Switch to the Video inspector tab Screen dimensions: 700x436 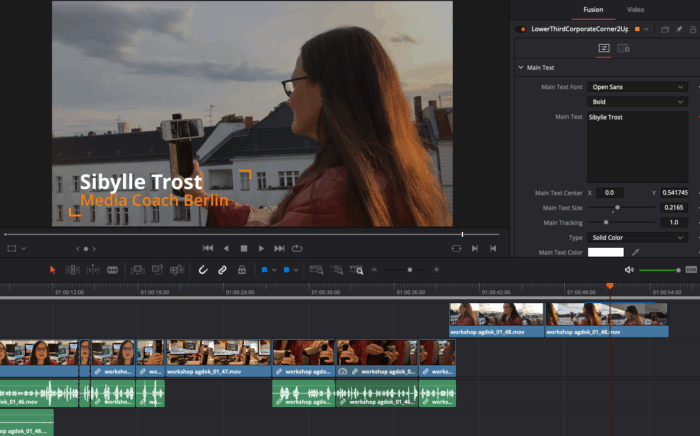pos(635,9)
